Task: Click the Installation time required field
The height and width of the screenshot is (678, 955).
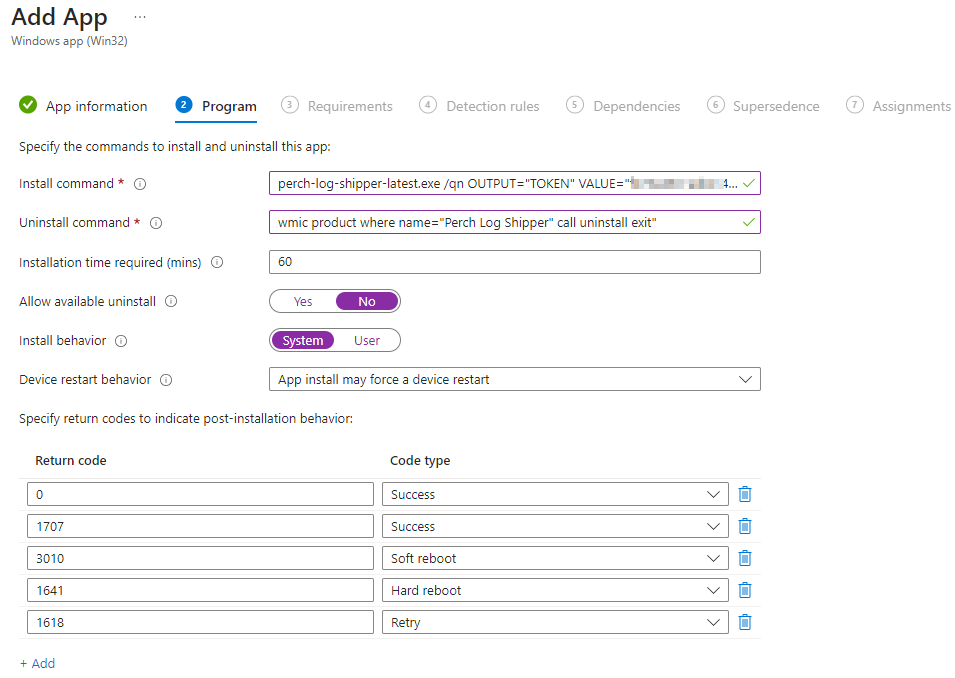Action: 514,262
